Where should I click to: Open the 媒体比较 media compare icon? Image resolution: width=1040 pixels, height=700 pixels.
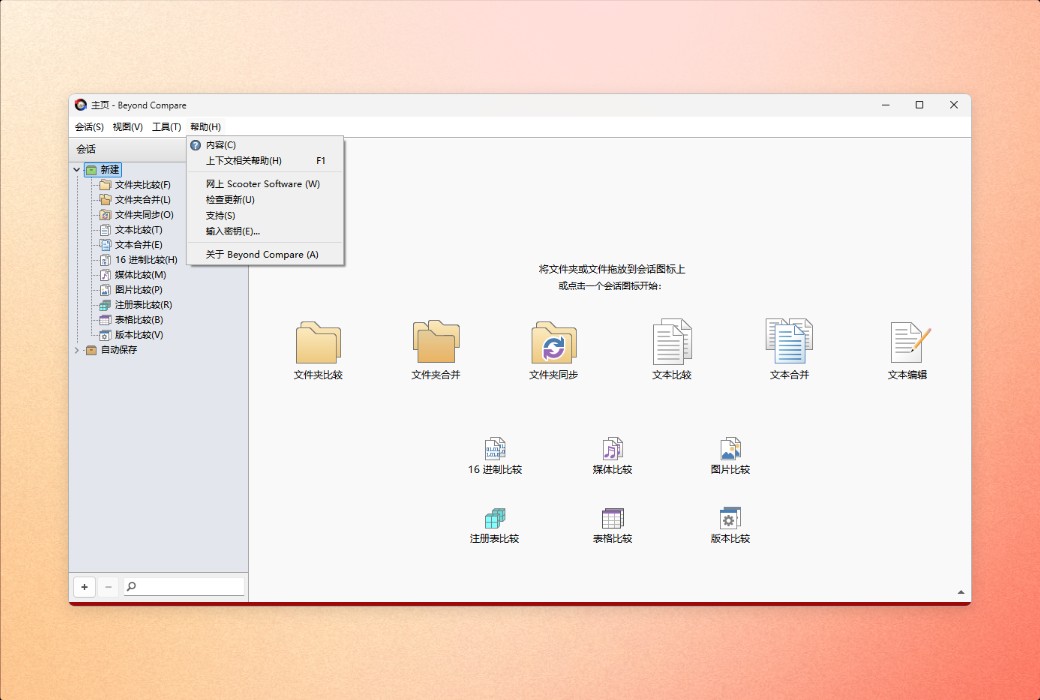click(x=612, y=449)
